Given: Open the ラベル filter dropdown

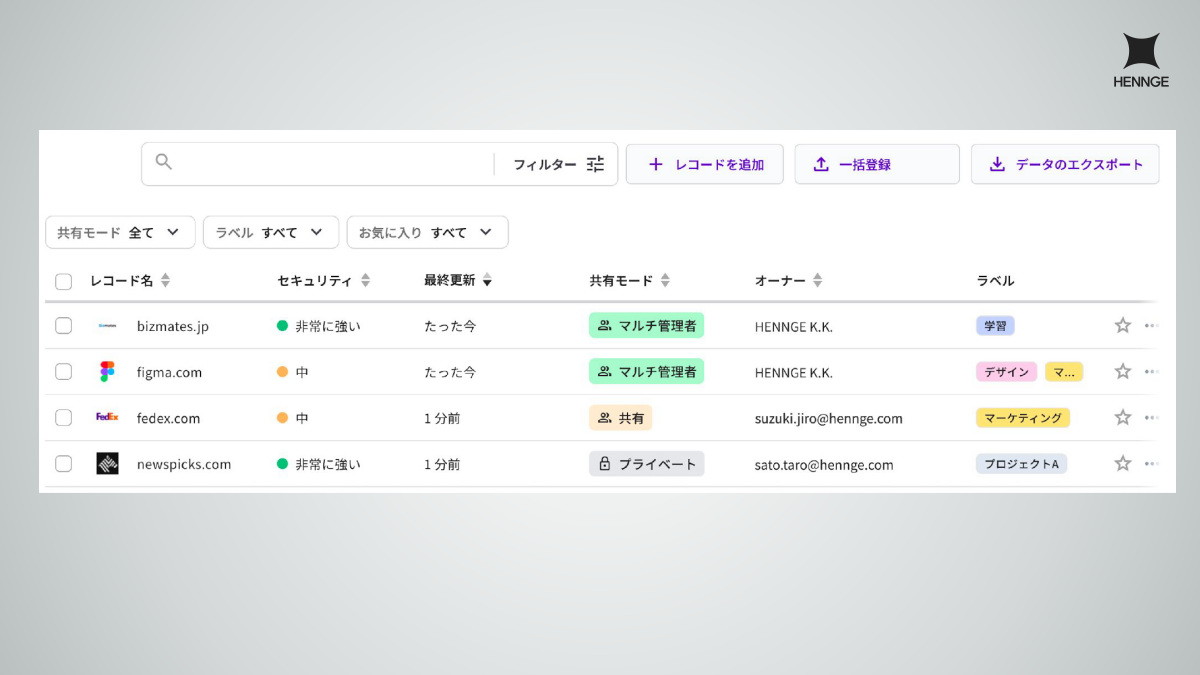Looking at the screenshot, I should [270, 231].
